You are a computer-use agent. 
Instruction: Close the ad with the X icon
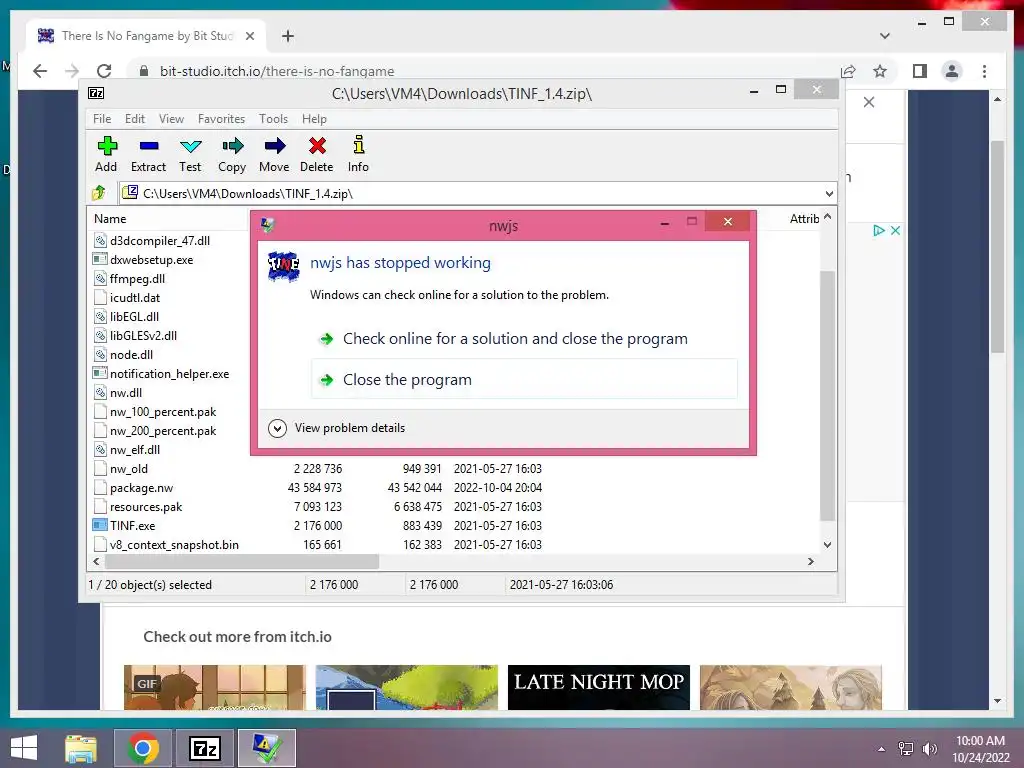click(896, 231)
